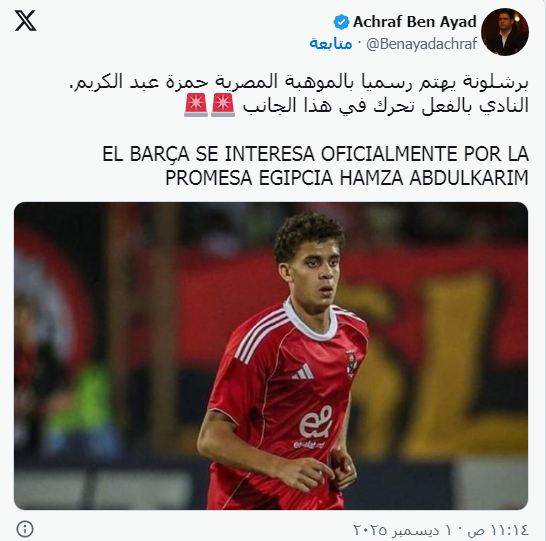The image size is (546, 541).
Task: Click the EL BARÇA SE INTERESA headline line
Action: (315, 154)
